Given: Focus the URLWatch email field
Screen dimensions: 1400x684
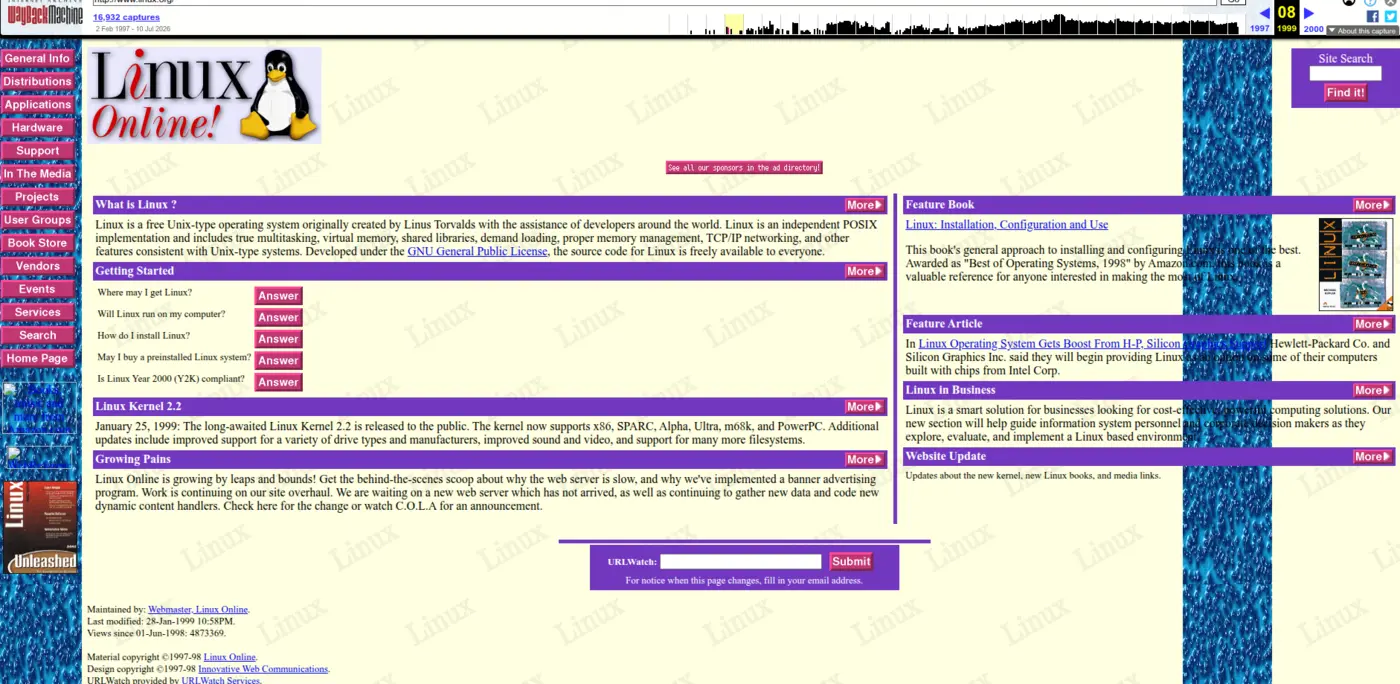Looking at the screenshot, I should 740,562.
